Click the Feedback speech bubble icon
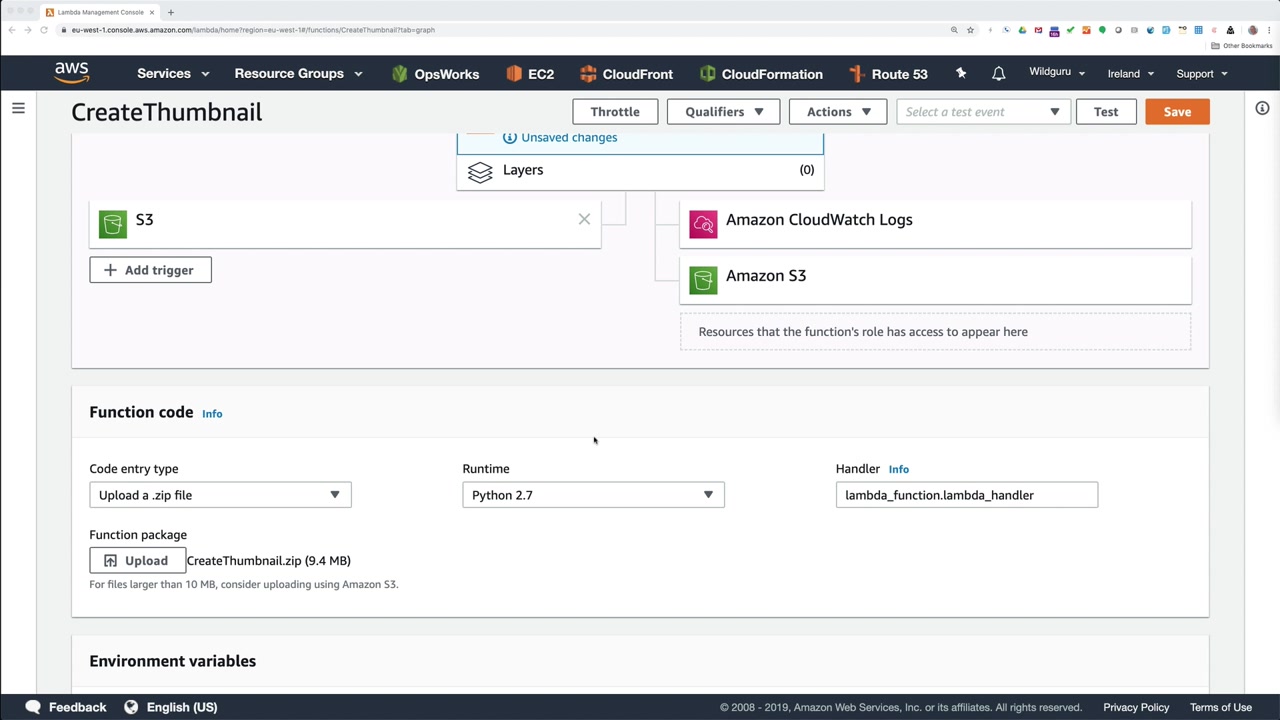 [x=33, y=707]
